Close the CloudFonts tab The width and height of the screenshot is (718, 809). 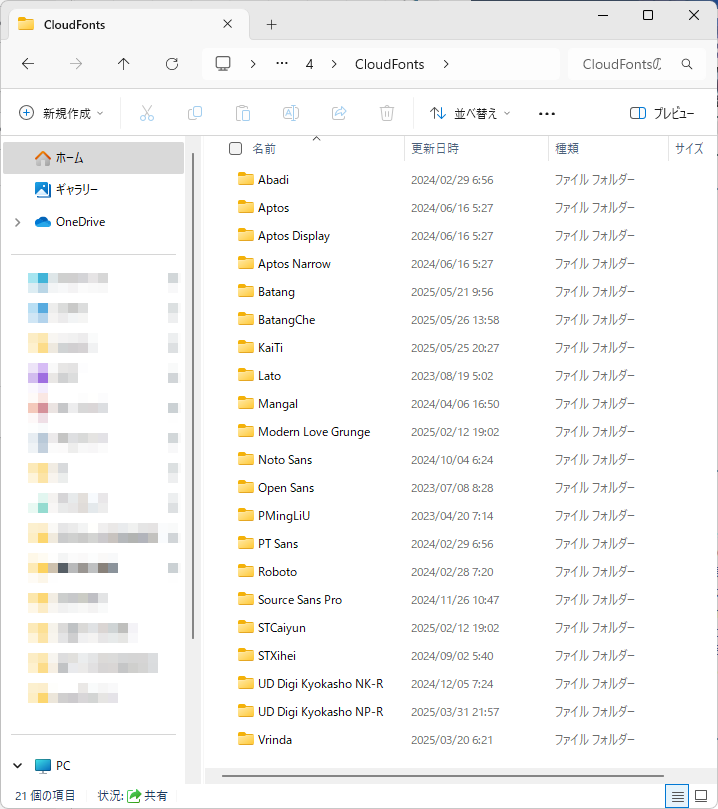(x=227, y=24)
